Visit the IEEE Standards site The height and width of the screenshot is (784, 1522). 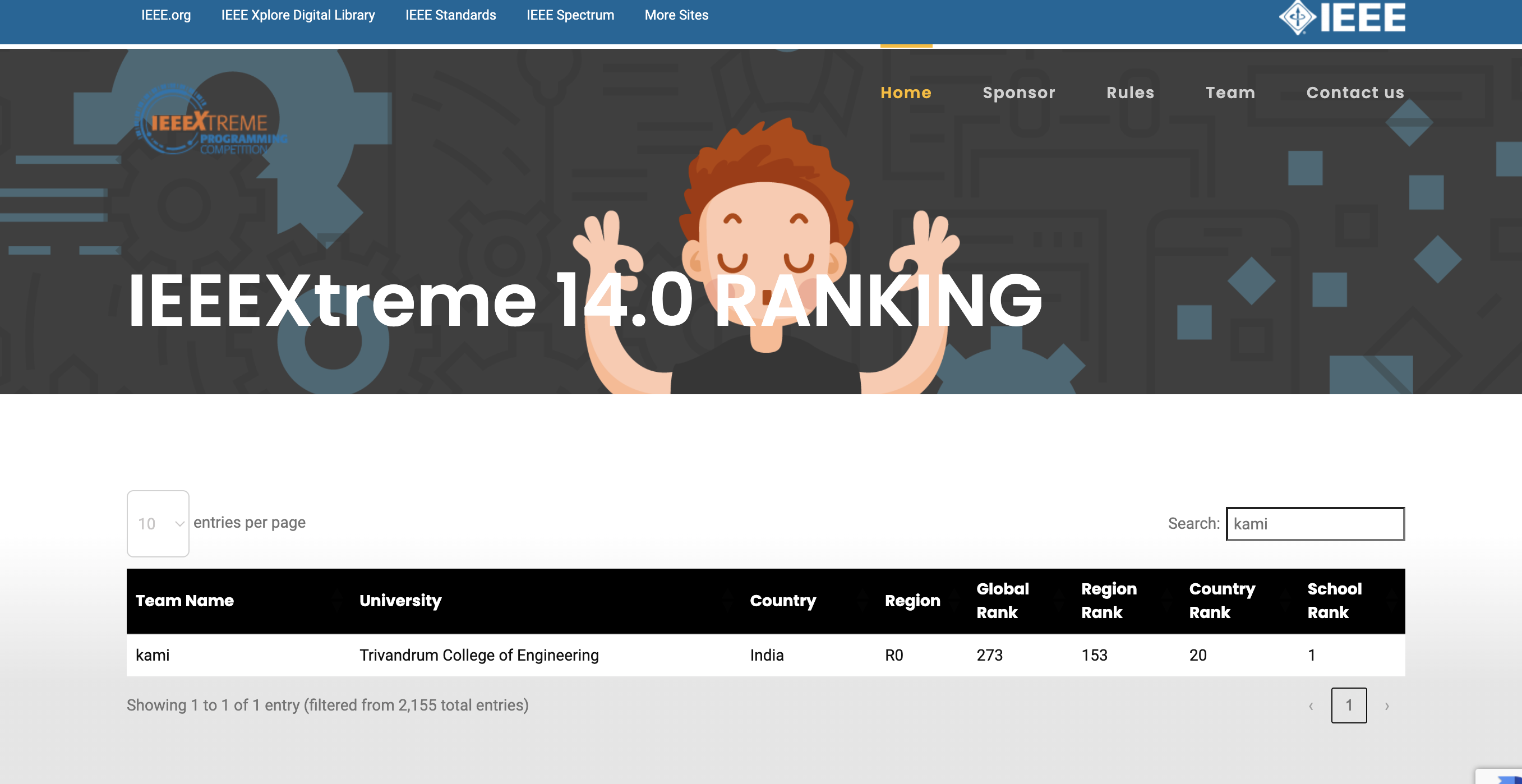point(450,15)
